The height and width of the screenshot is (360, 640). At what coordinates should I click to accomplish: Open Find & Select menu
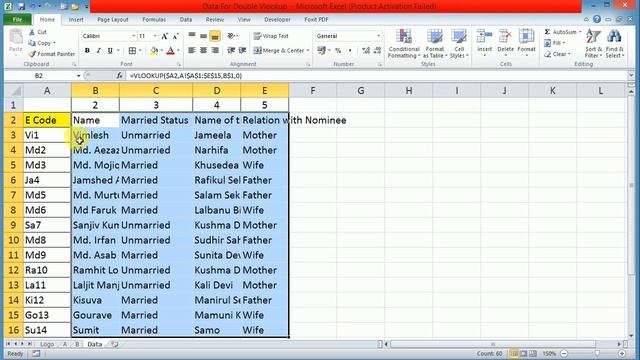pos(614,44)
